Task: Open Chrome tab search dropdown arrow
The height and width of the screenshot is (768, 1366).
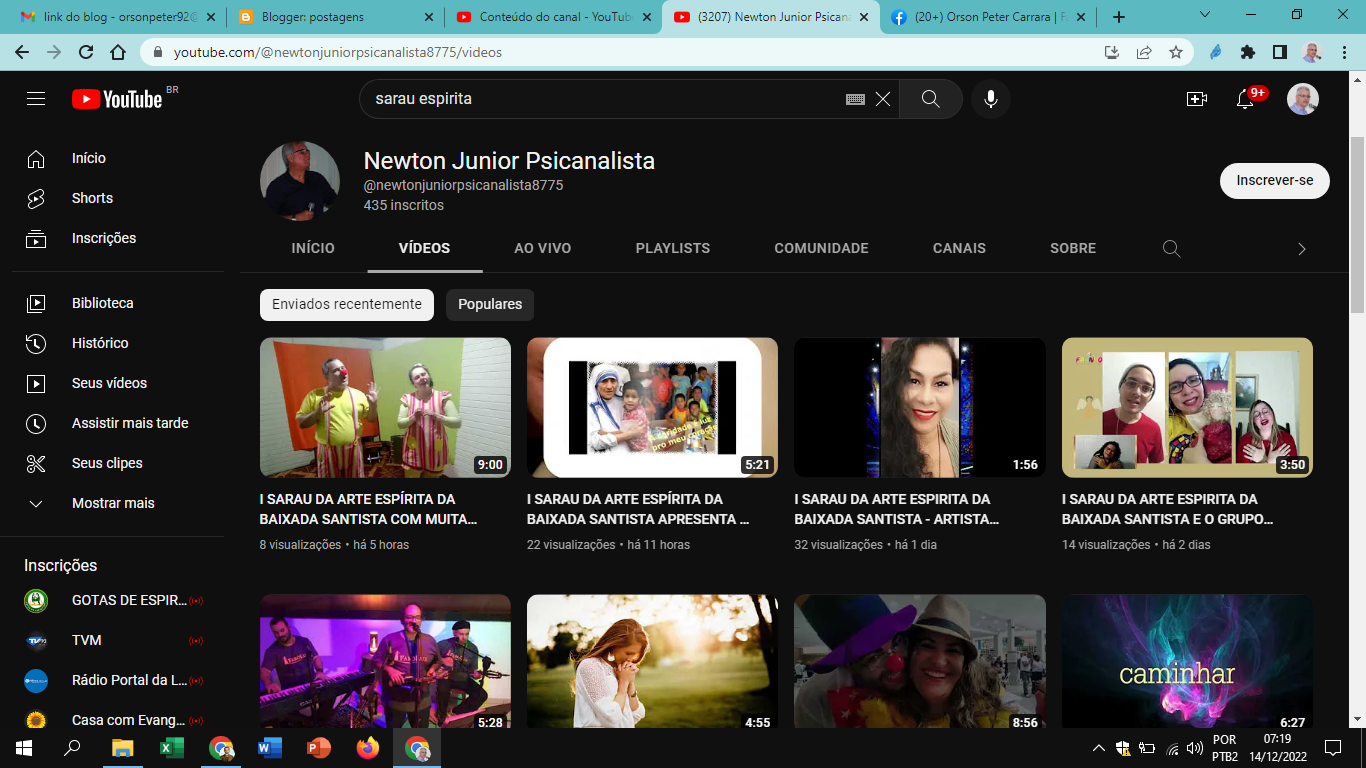Action: (x=1205, y=16)
